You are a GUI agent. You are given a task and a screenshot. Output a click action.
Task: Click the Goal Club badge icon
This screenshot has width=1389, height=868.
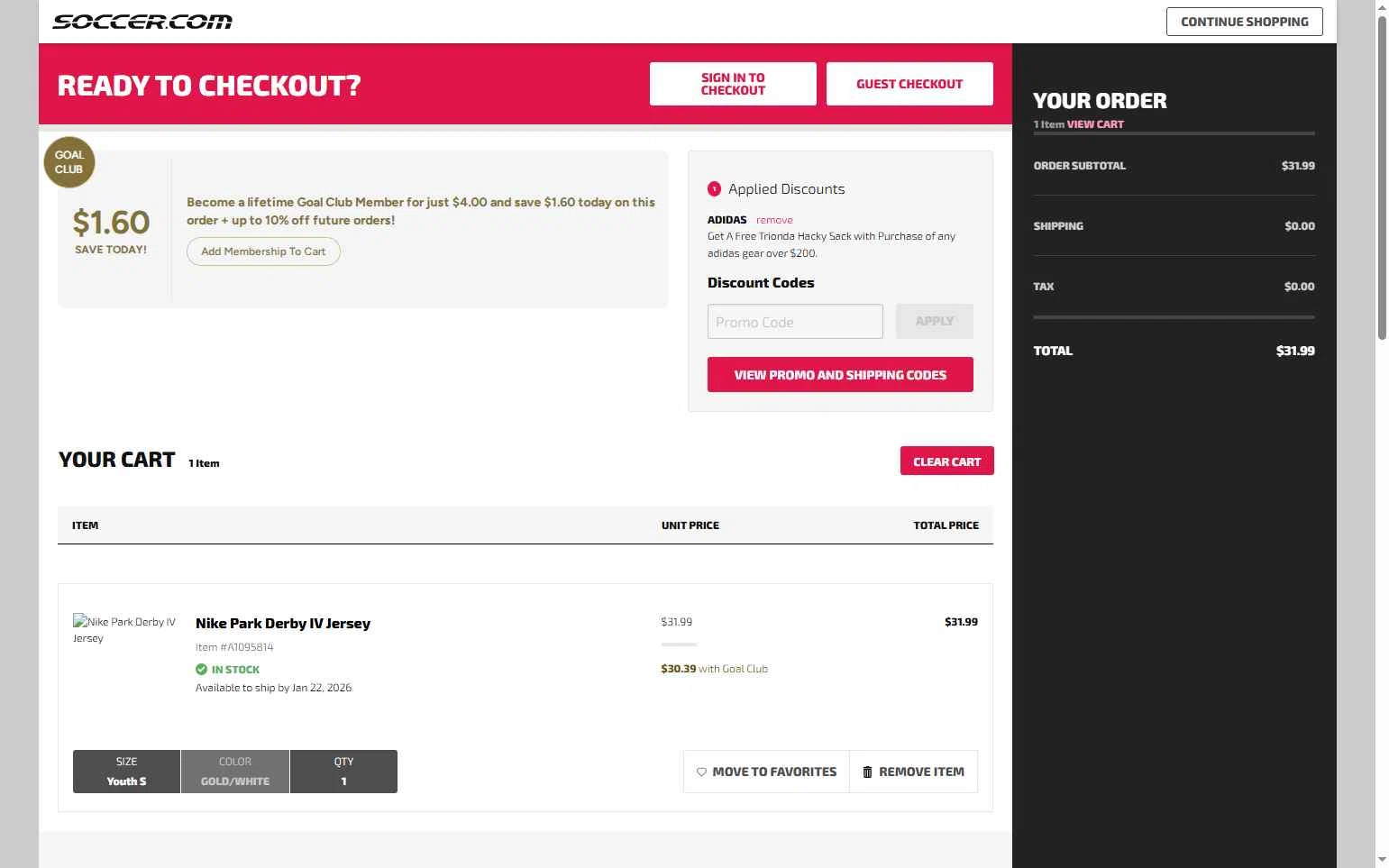[x=69, y=162]
